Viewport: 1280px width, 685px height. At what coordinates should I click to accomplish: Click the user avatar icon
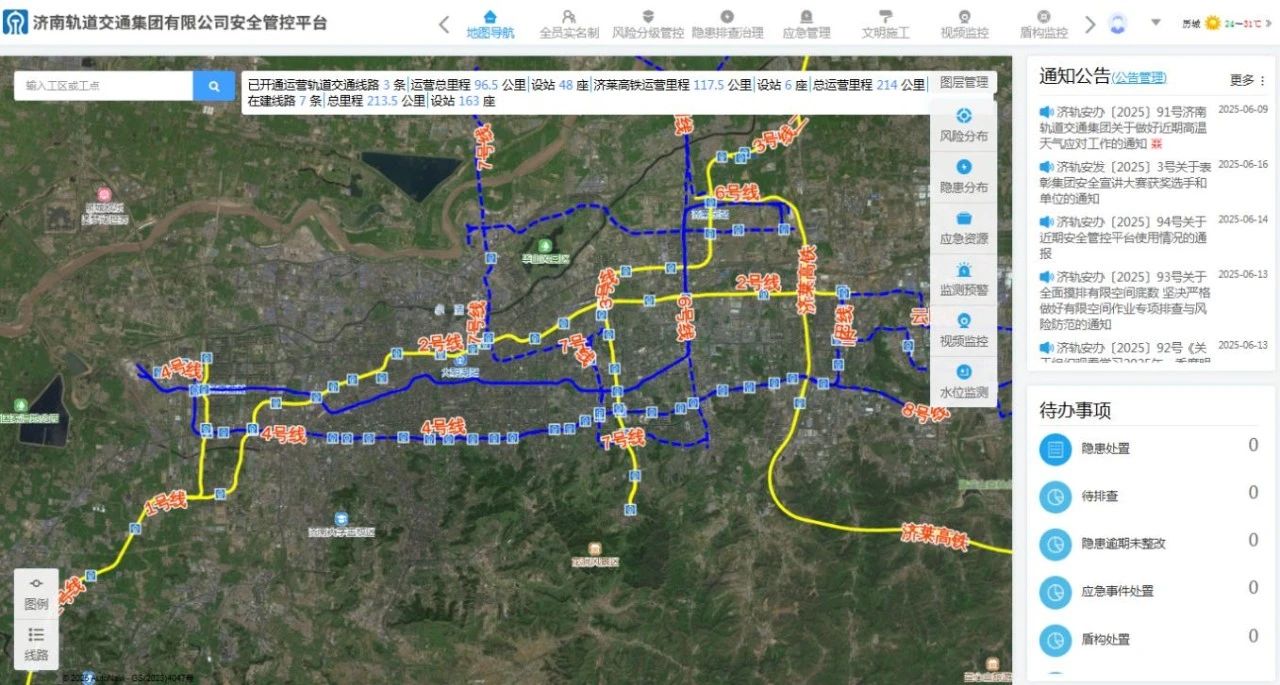click(1118, 23)
